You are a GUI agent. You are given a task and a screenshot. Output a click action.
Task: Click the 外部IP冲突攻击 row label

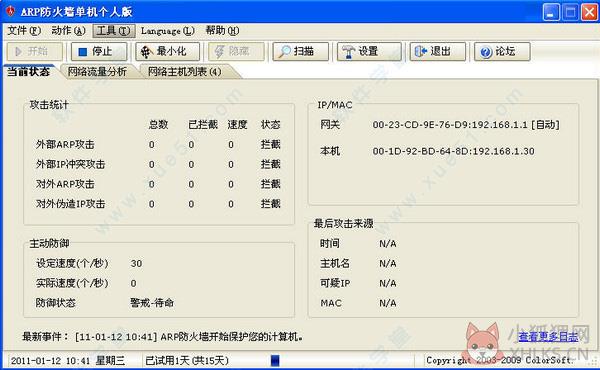pyautogui.click(x=70, y=164)
